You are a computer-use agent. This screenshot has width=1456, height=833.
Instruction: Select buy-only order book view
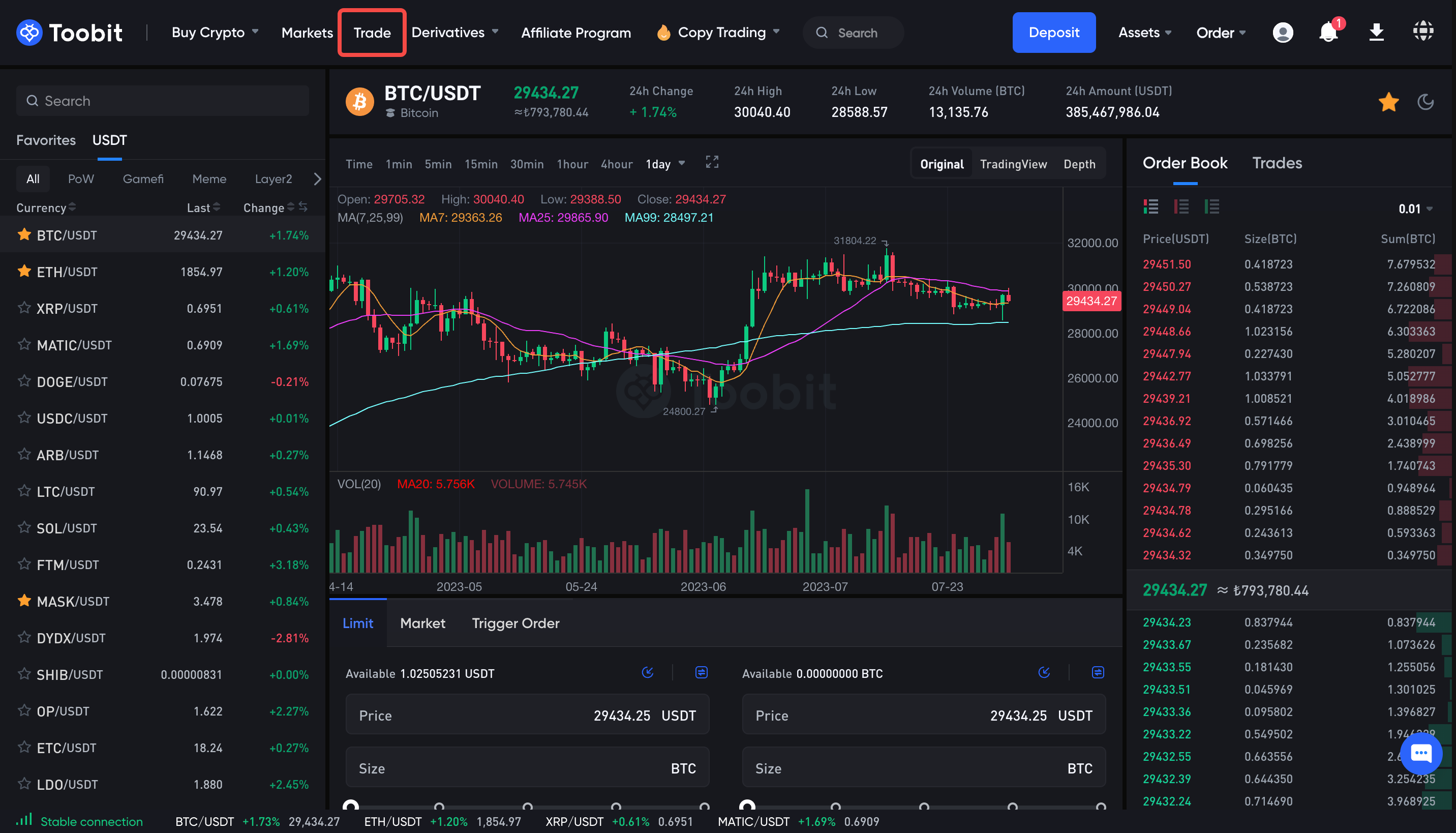coord(1211,206)
